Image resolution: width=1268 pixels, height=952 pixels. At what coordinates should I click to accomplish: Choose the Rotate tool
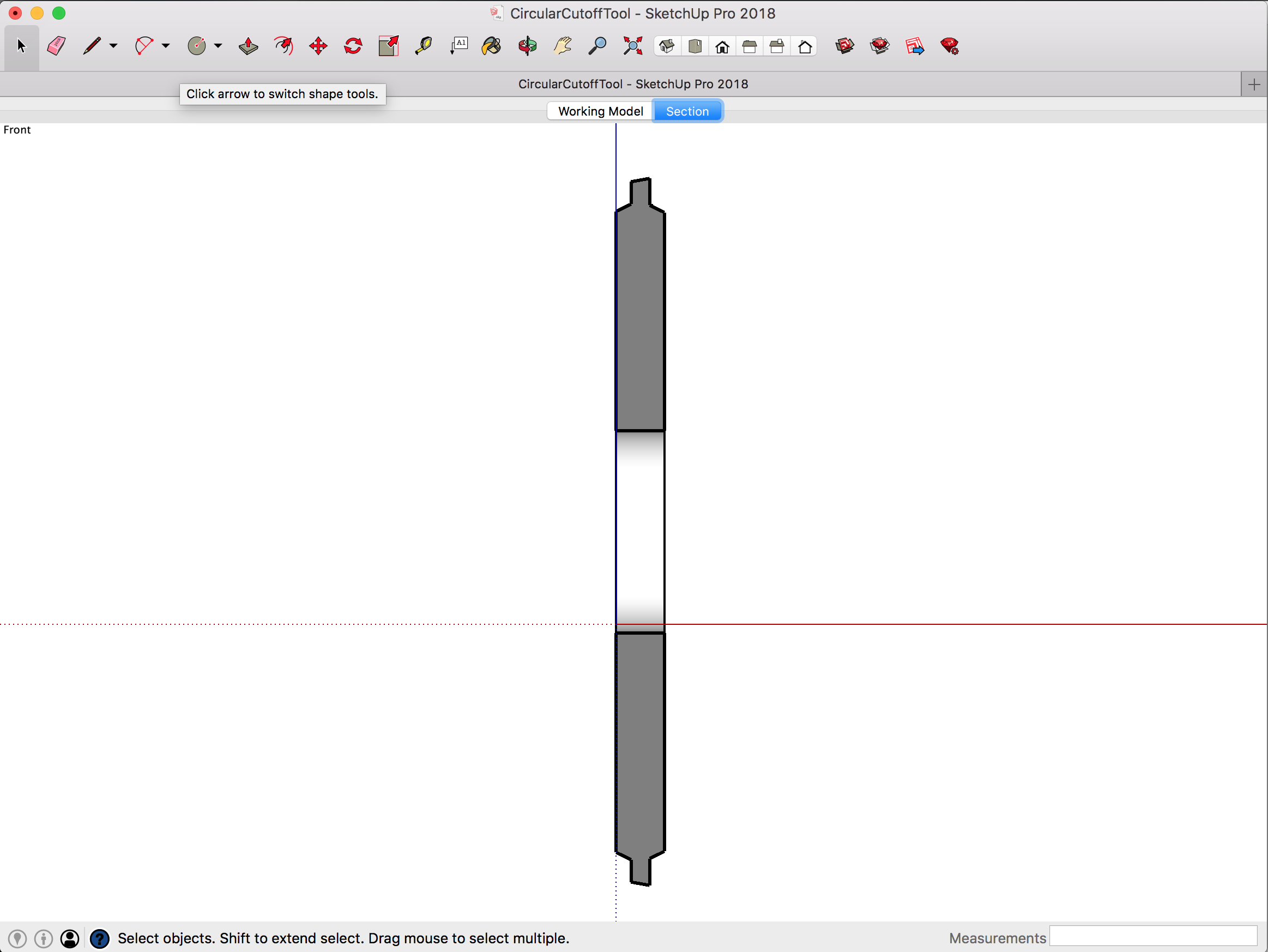[x=353, y=46]
